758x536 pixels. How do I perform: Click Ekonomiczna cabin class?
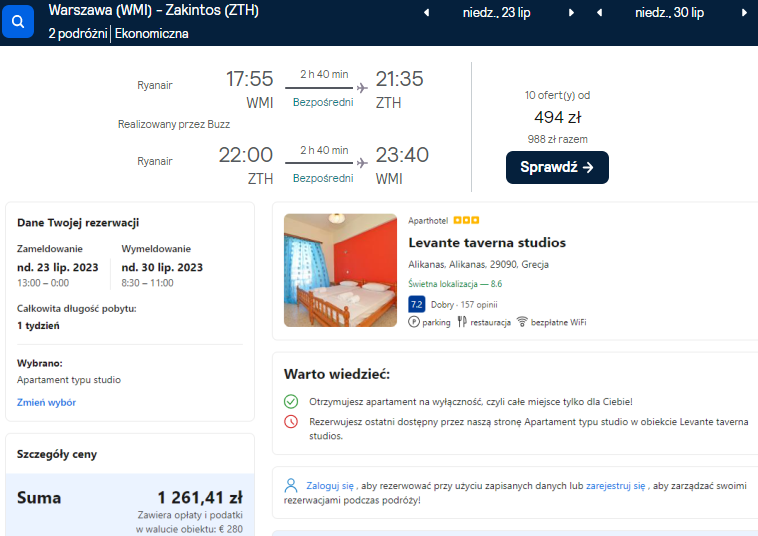[152, 33]
